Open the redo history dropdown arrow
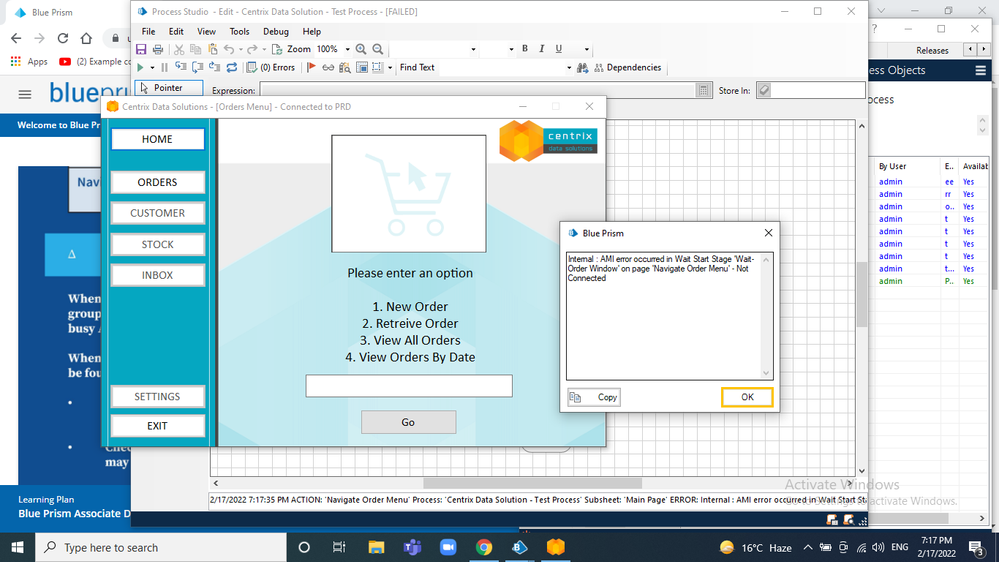This screenshot has height=562, width=999. (x=264, y=49)
